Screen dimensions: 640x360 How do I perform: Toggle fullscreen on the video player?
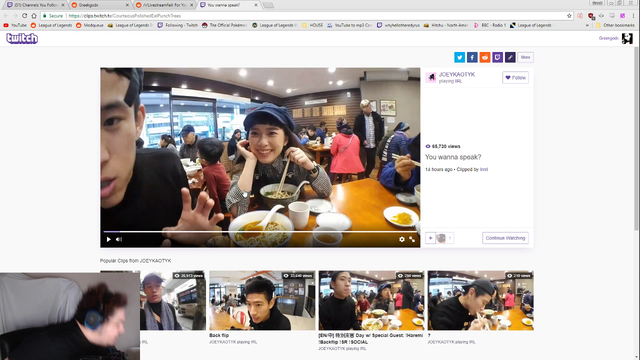412,240
